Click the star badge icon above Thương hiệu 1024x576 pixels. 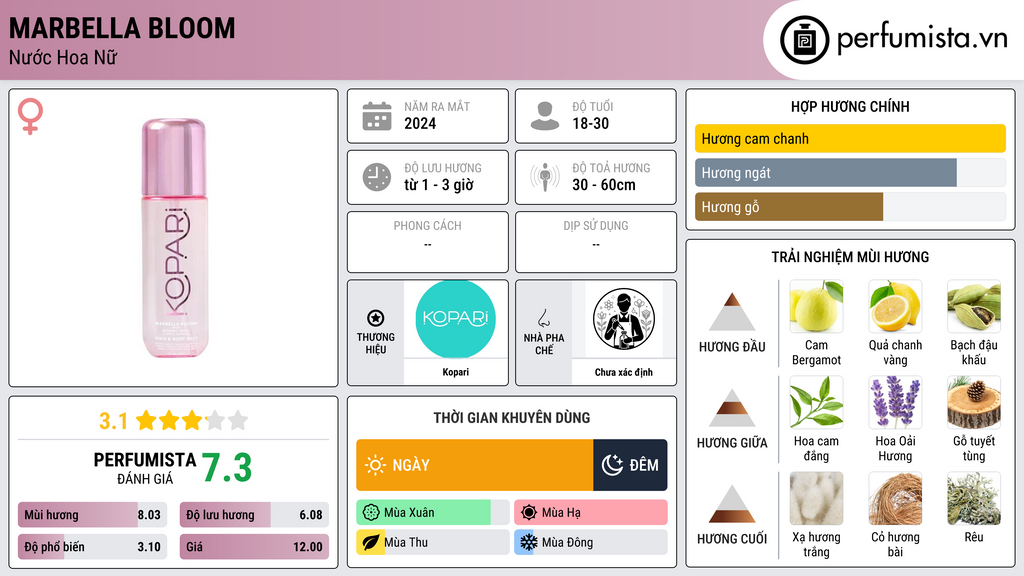coord(376,318)
